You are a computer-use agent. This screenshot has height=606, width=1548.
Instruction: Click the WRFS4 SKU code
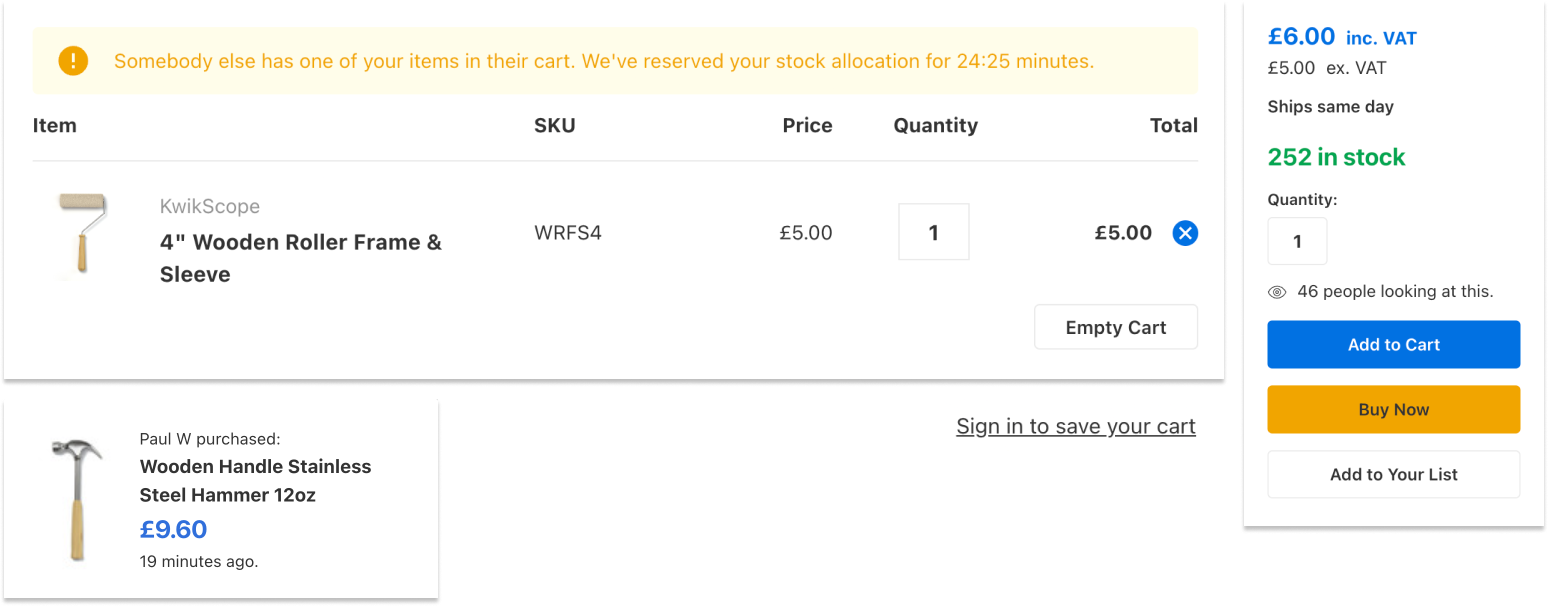568,233
